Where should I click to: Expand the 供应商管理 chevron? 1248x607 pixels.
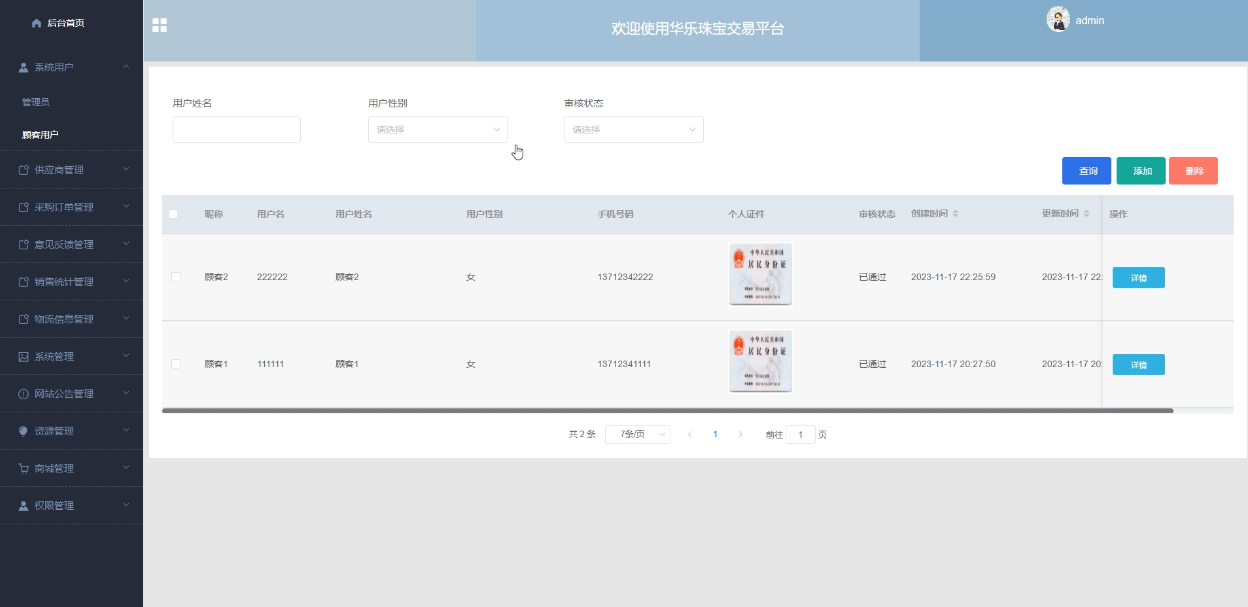(x=126, y=170)
